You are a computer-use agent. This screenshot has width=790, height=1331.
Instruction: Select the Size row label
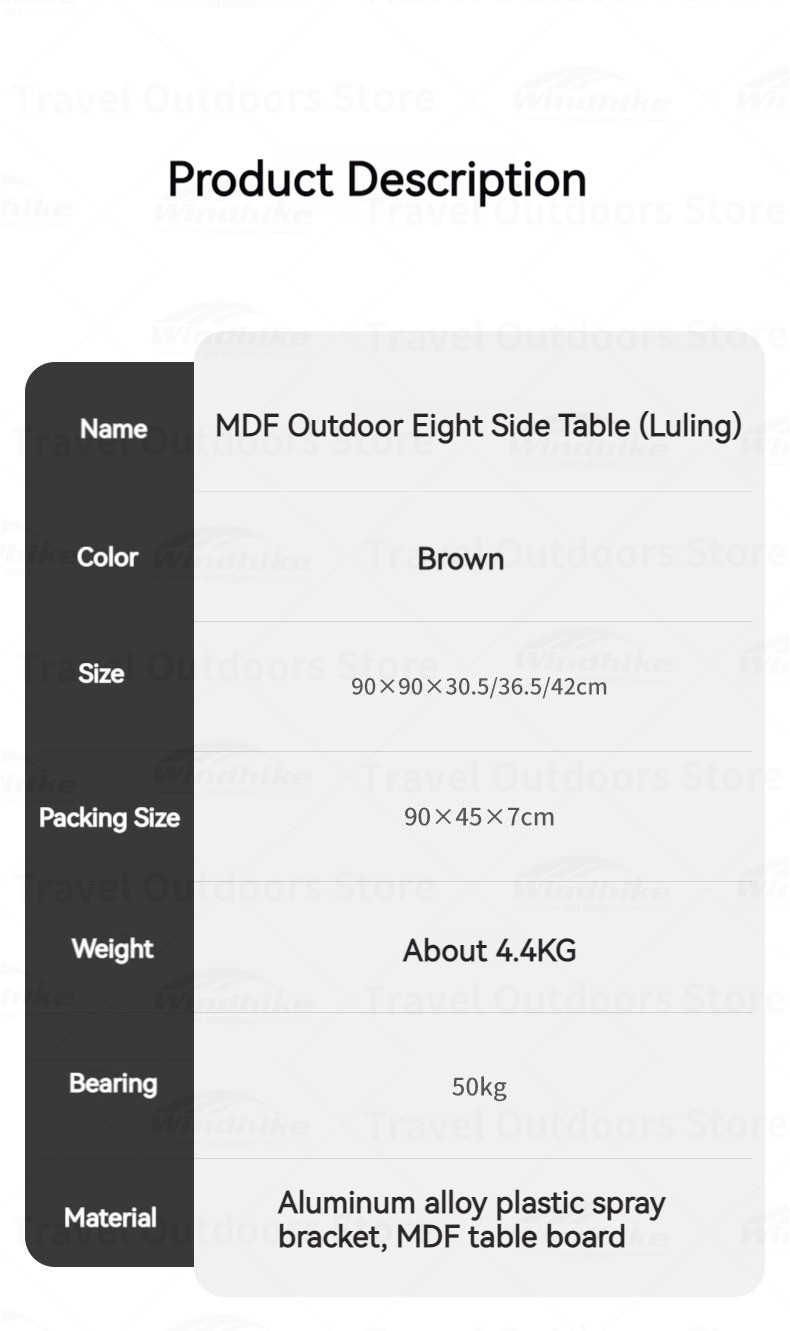[x=101, y=674]
